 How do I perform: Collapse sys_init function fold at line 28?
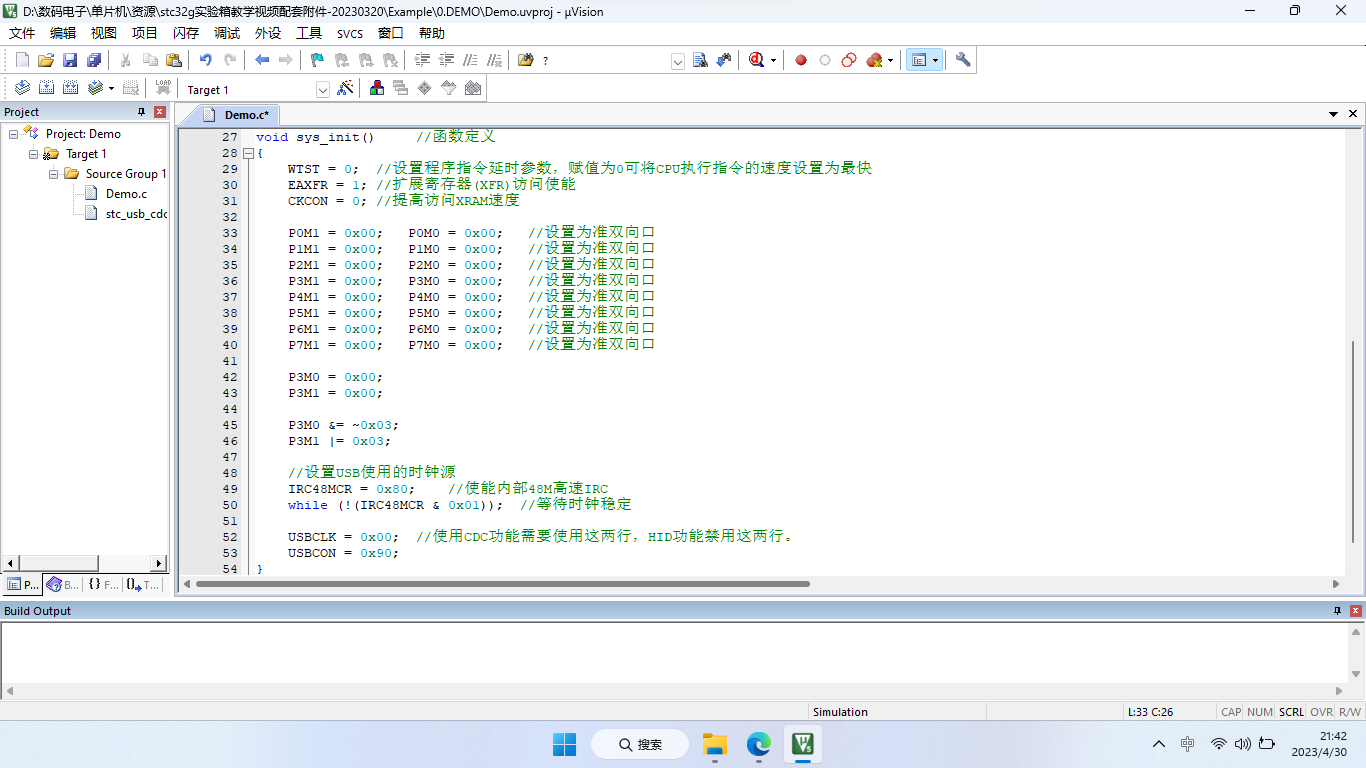248,153
